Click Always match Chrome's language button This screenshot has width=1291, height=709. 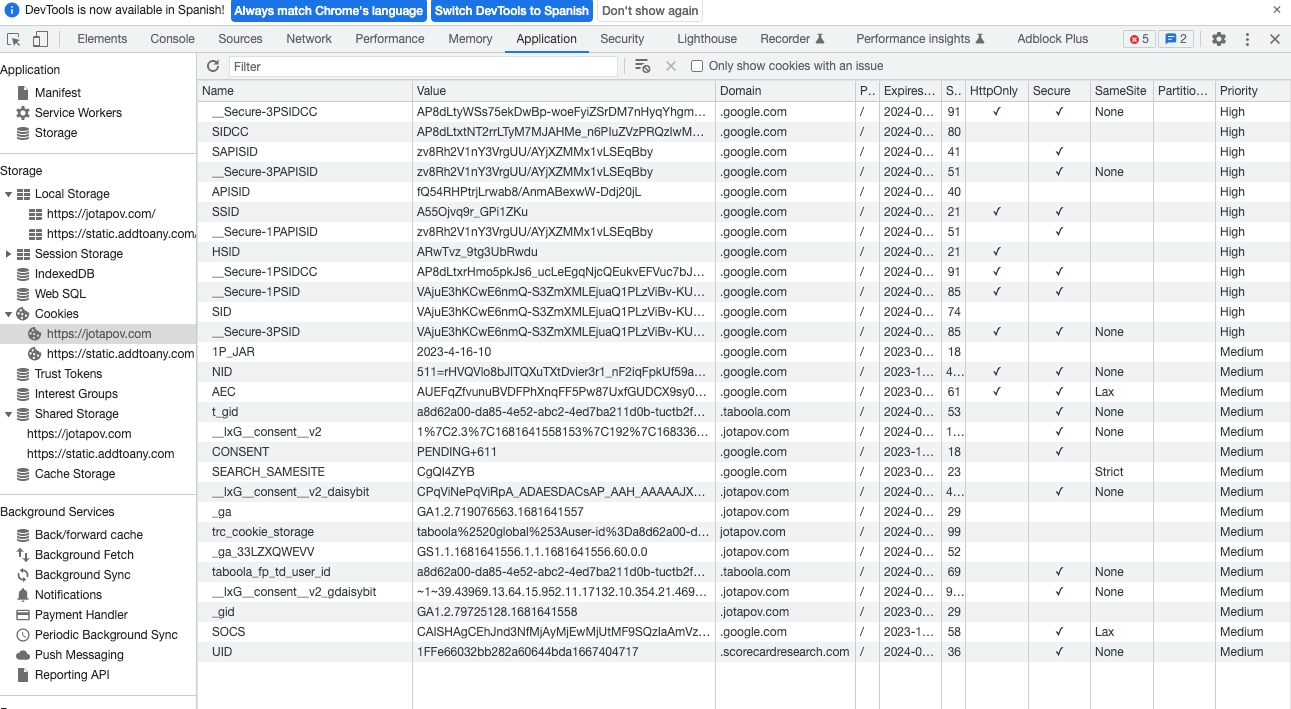click(x=328, y=11)
